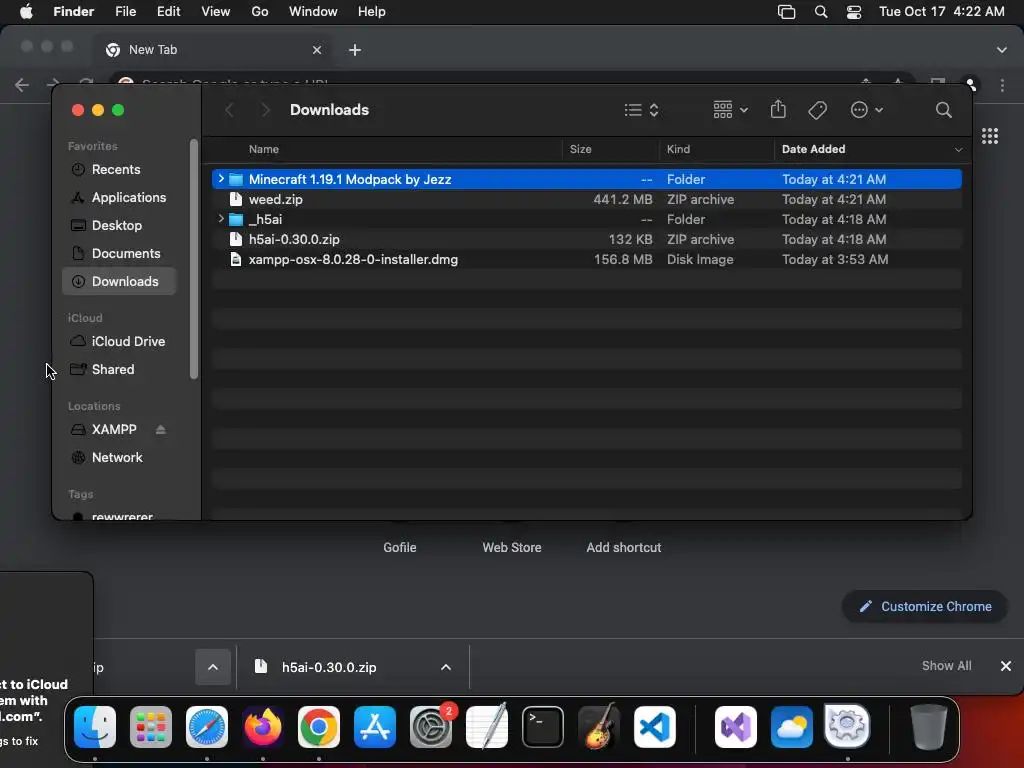Viewport: 1024px width, 768px height.
Task: Open Control Center in menu bar
Action: tap(854, 12)
